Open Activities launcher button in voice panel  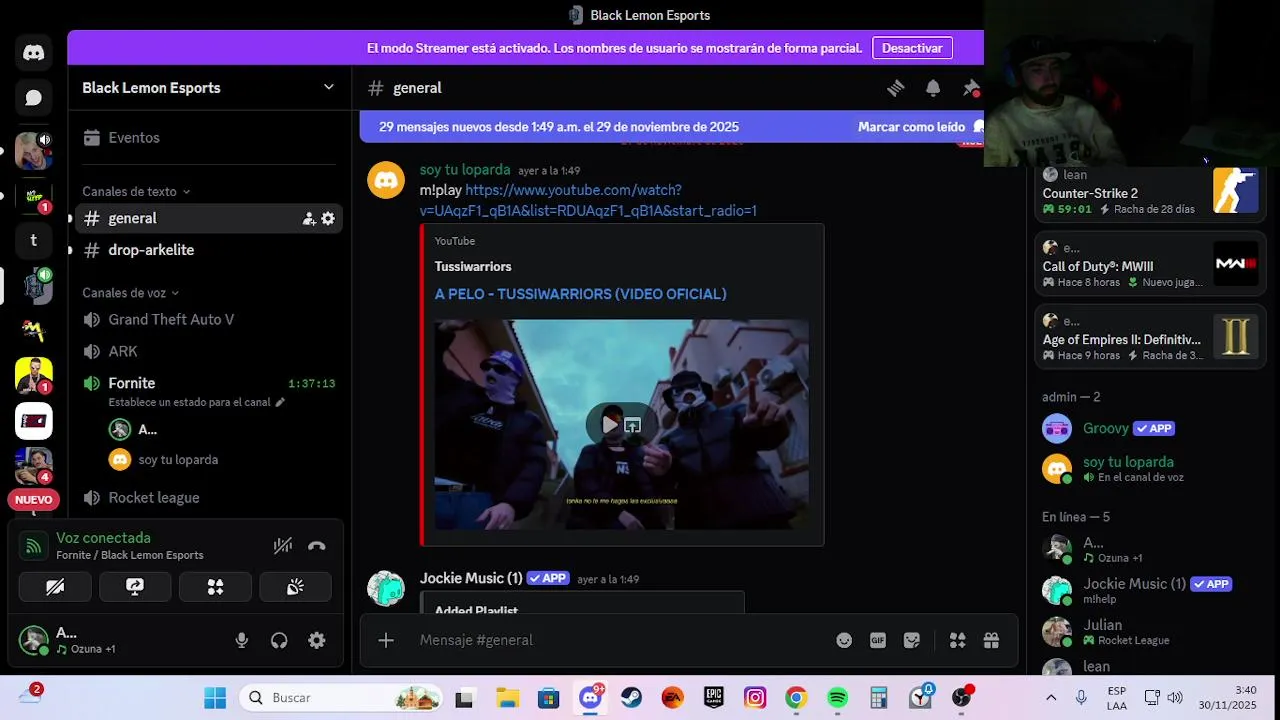coord(215,587)
